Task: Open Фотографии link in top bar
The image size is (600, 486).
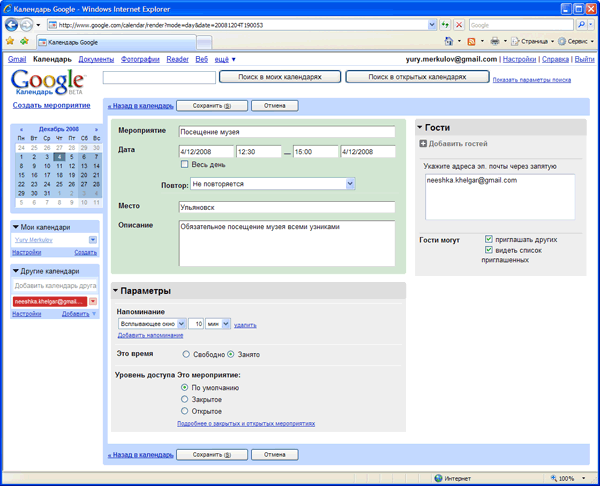Action: [140, 59]
